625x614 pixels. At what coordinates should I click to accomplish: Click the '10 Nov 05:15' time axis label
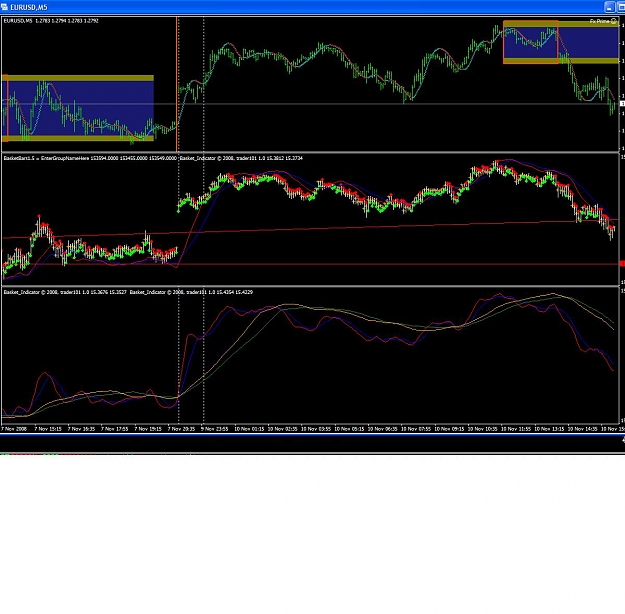(x=349, y=429)
